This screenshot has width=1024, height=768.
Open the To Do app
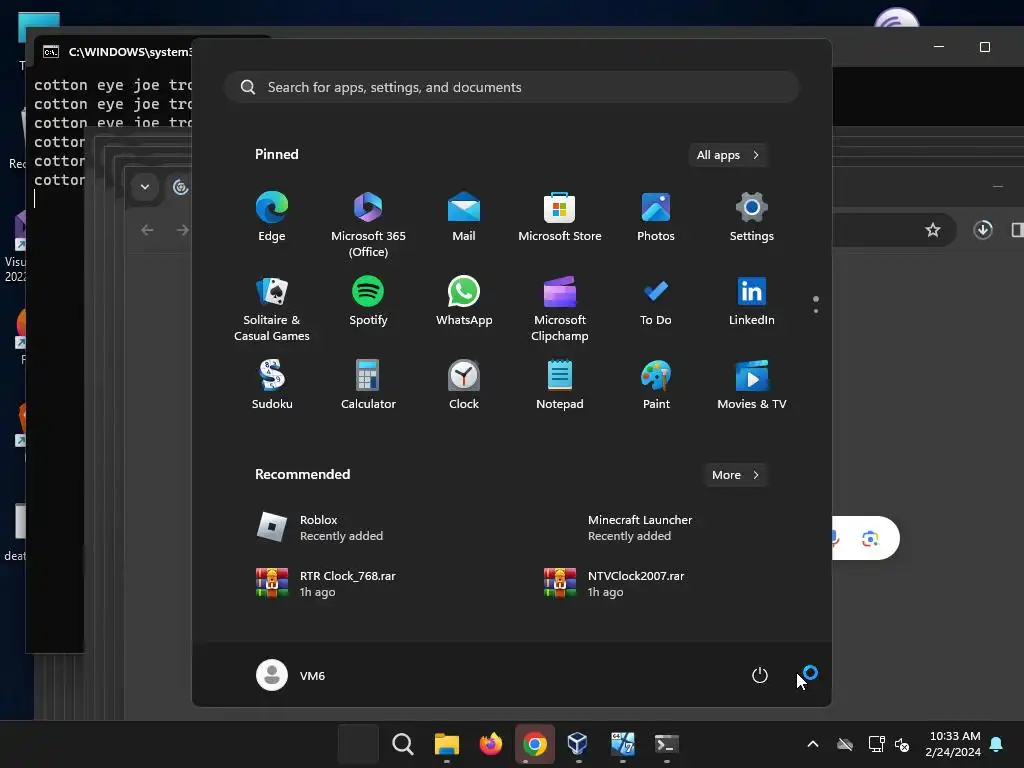click(656, 301)
